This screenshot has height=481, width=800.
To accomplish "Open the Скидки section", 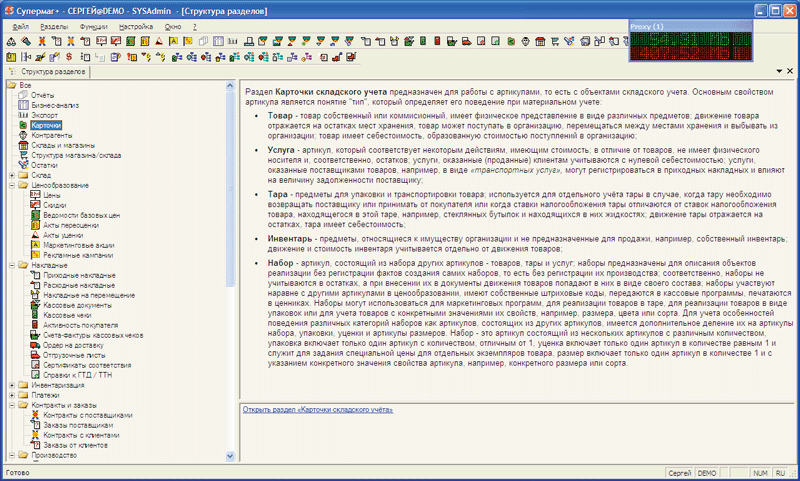I will (53, 204).
